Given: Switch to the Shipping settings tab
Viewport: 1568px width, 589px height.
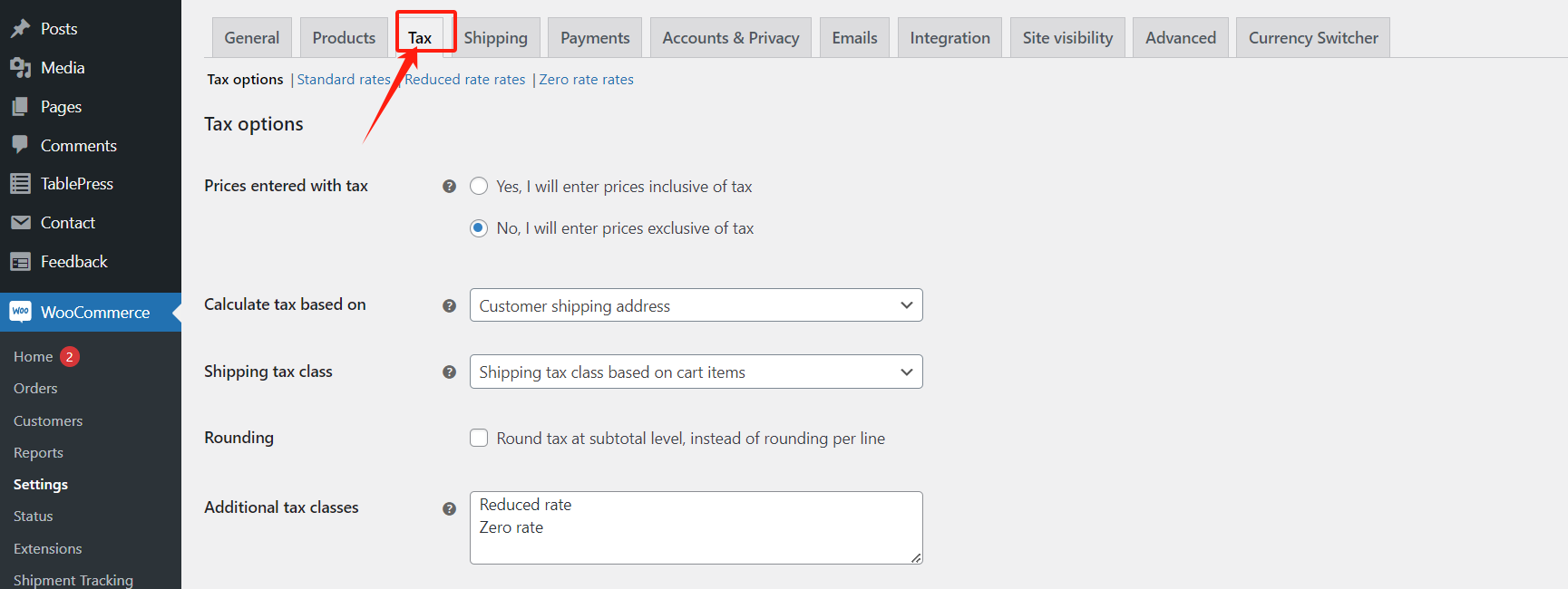Looking at the screenshot, I should (x=495, y=38).
